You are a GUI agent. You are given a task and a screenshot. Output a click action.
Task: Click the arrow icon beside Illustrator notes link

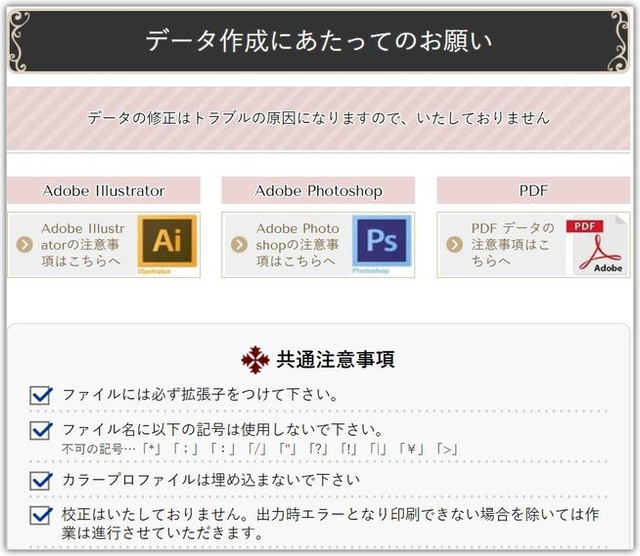tap(24, 245)
